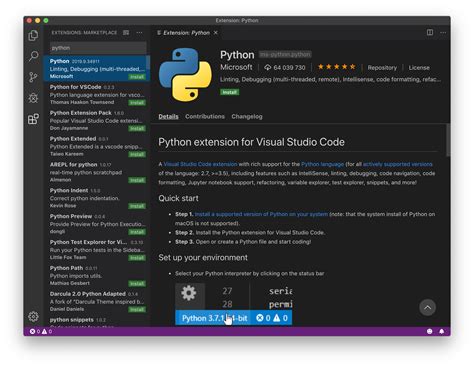This screenshot has height=367, width=474.
Task: Install the Python extension from details page
Action: tap(229, 92)
